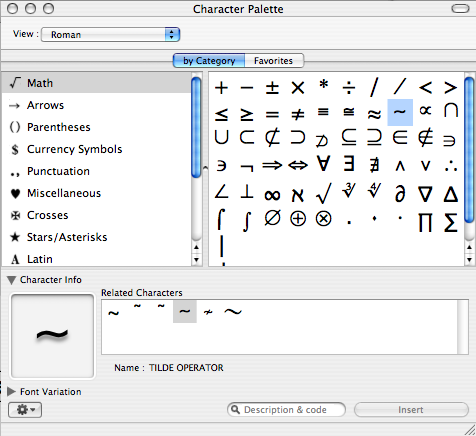The image size is (476, 436).
Task: Select the plus-minus sign character
Action: click(272, 88)
